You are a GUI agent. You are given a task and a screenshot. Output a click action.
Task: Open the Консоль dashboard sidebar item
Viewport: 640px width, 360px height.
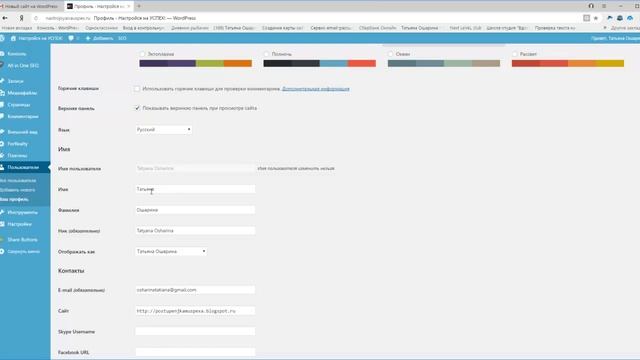pos(17,54)
